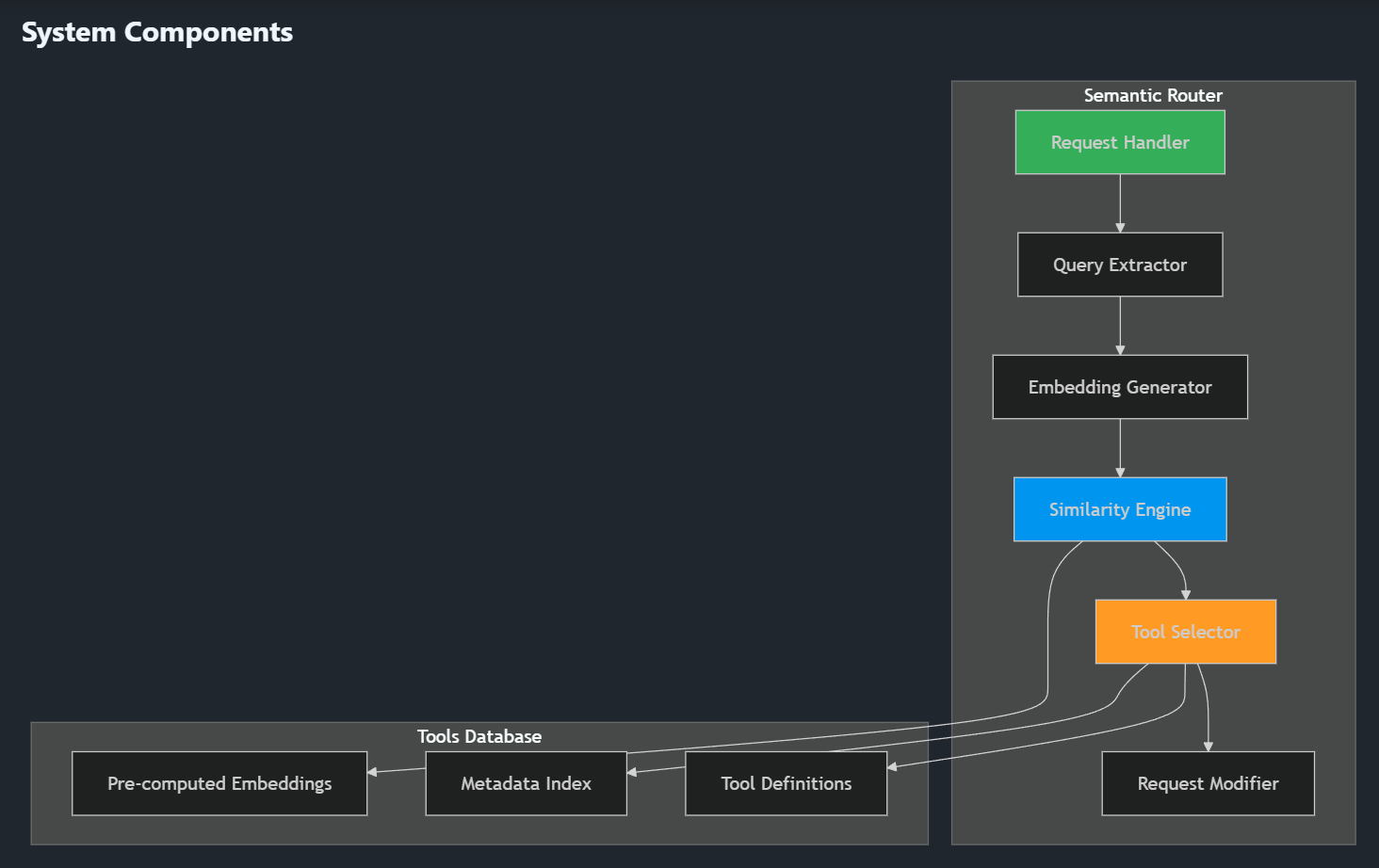The image size is (1379, 868).
Task: Click the arrowhead entering Query Extractor
Action: [x=1120, y=227]
